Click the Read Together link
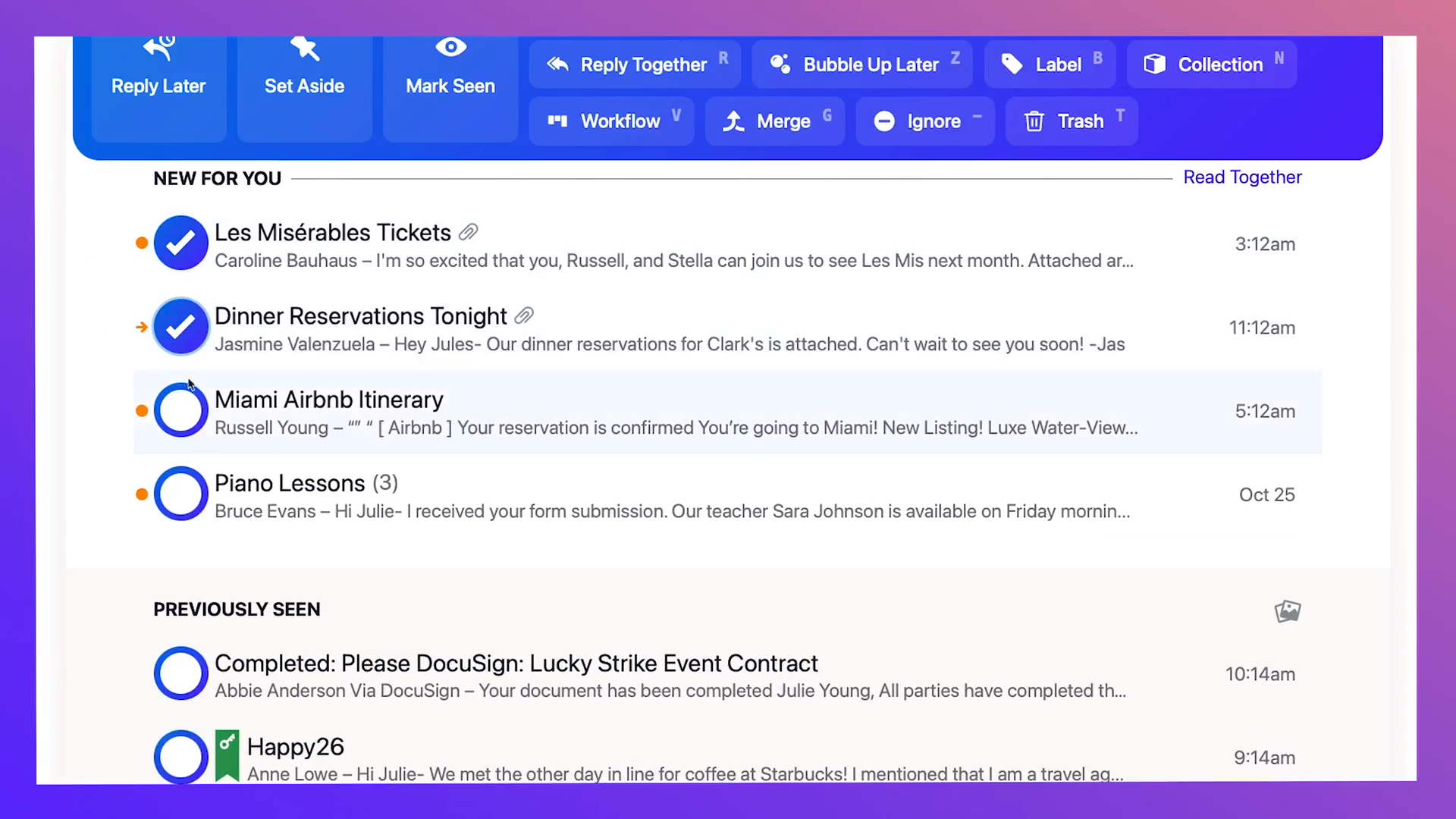Screen dimensions: 1456x819 [x=1242, y=177]
